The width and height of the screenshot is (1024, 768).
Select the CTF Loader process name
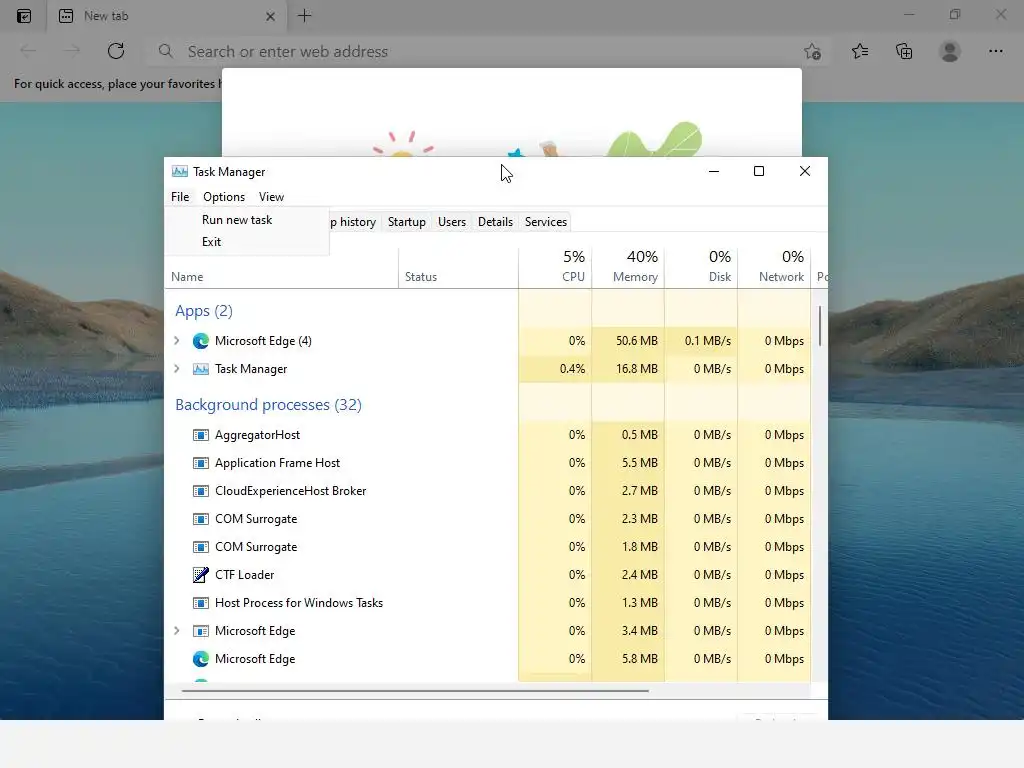click(x=244, y=575)
